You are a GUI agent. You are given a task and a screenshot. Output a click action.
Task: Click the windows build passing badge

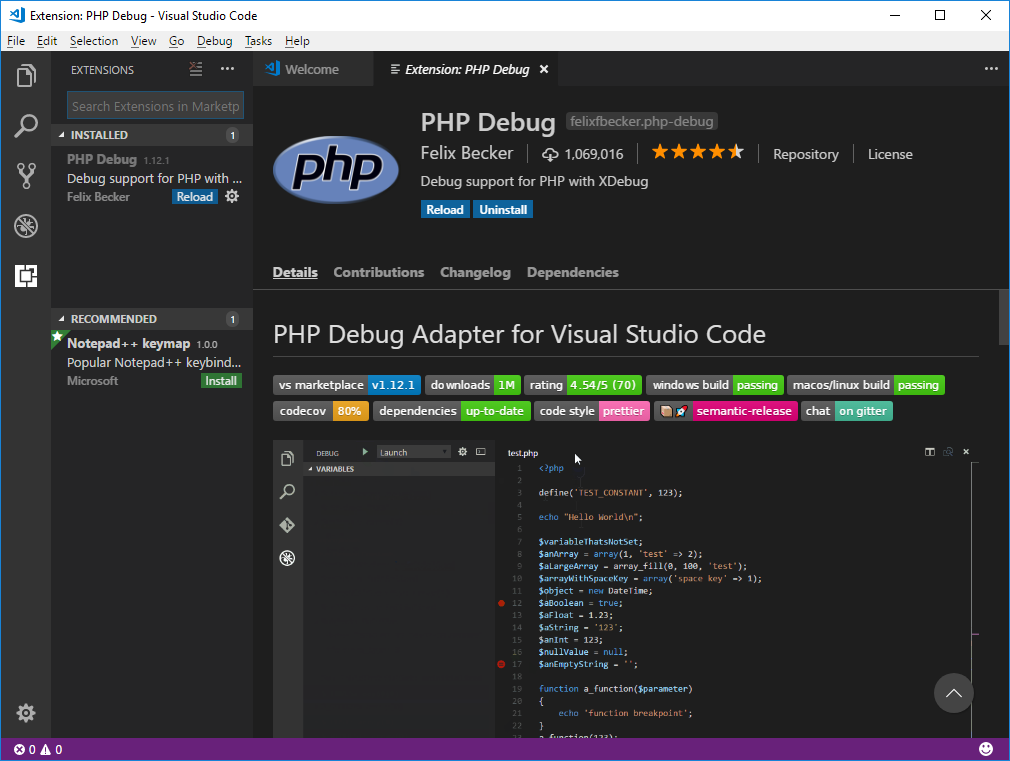715,385
